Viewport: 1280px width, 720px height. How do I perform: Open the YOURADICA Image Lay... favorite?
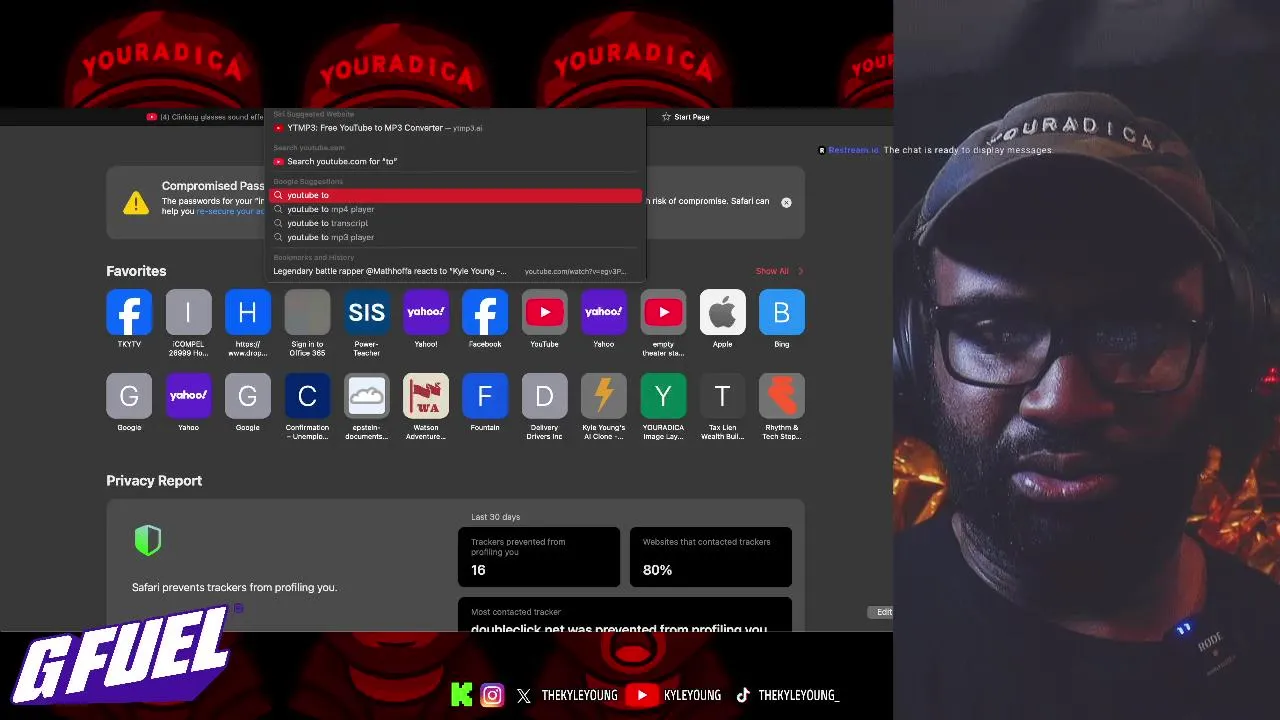coord(663,396)
